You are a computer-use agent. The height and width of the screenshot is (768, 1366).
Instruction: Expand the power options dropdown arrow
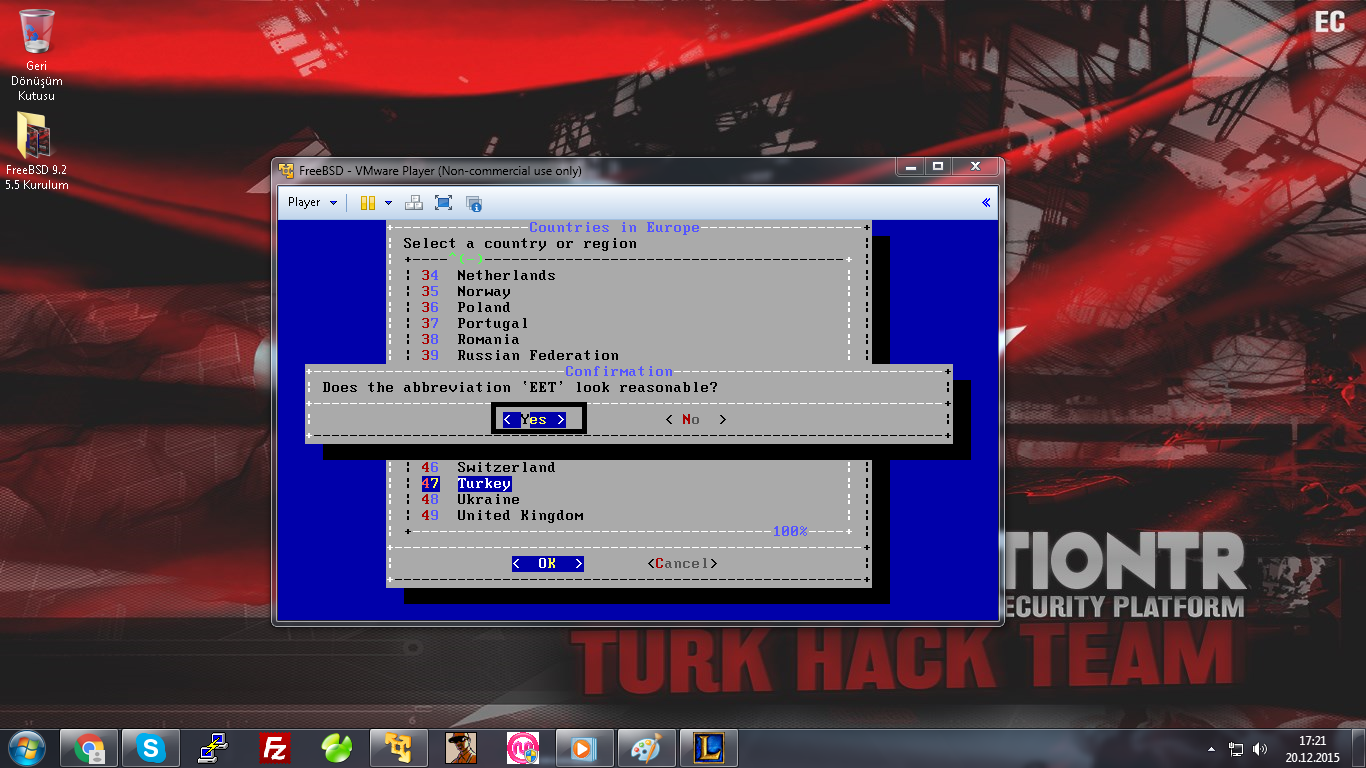coord(388,203)
